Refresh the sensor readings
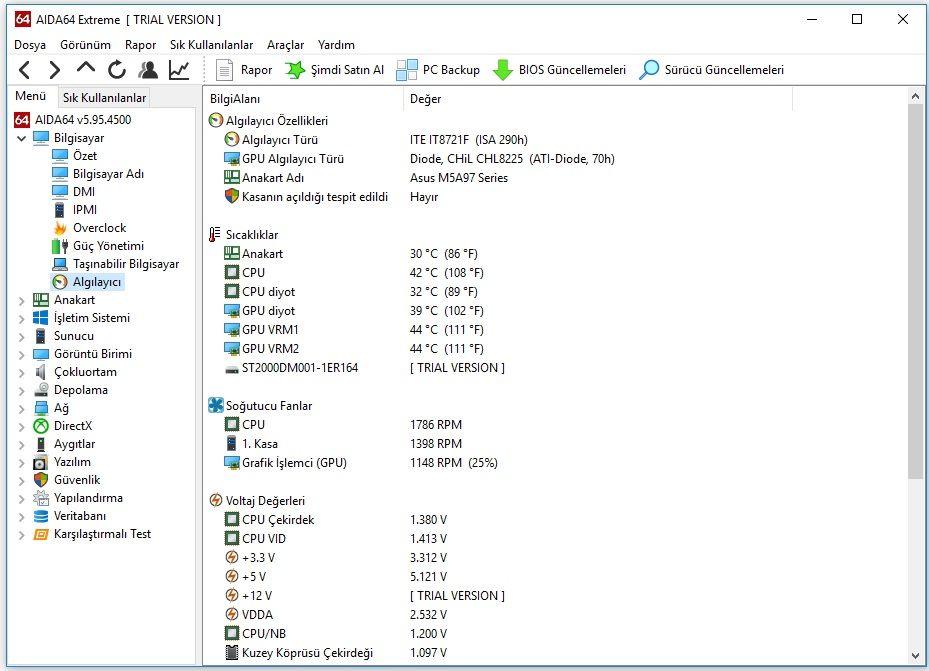 coord(117,70)
